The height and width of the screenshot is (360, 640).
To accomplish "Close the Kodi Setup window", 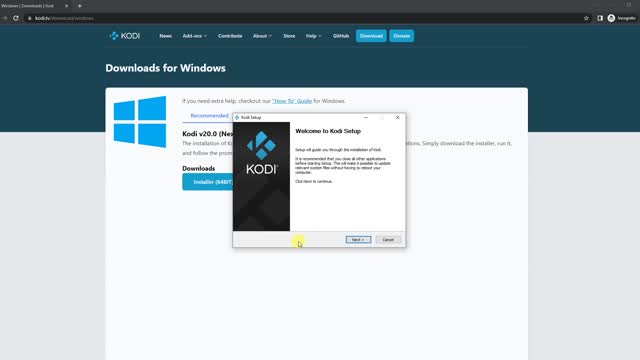I will pyautogui.click(x=398, y=118).
